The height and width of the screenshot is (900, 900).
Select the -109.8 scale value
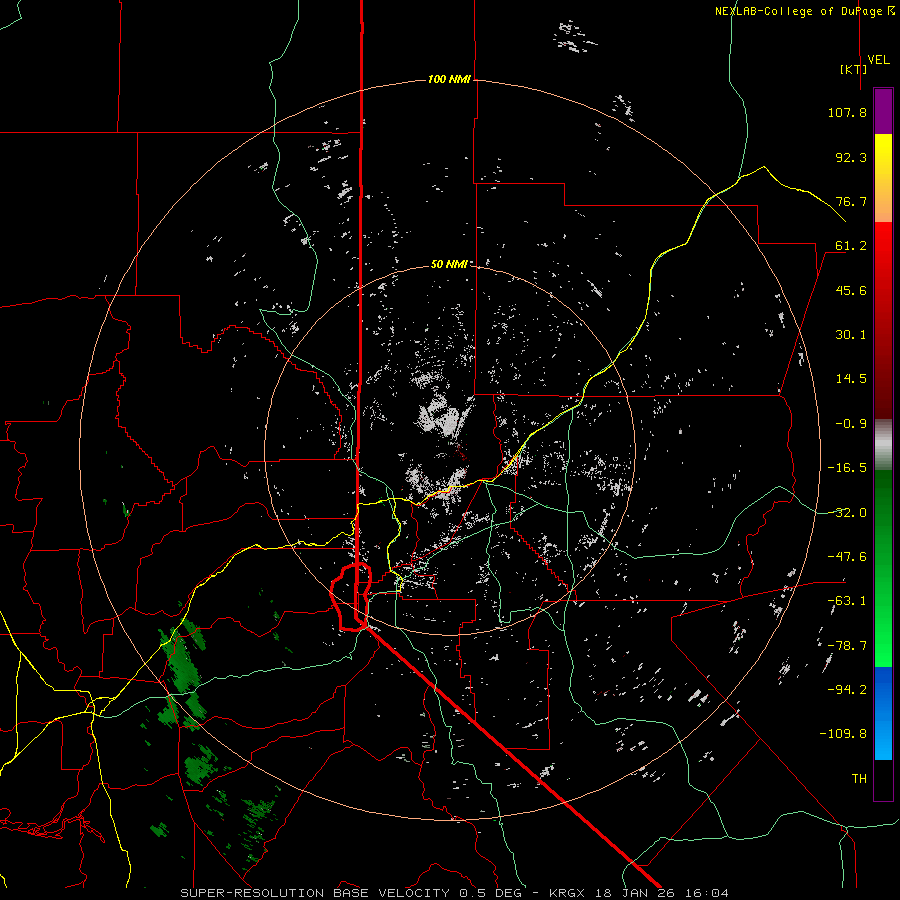pos(843,734)
